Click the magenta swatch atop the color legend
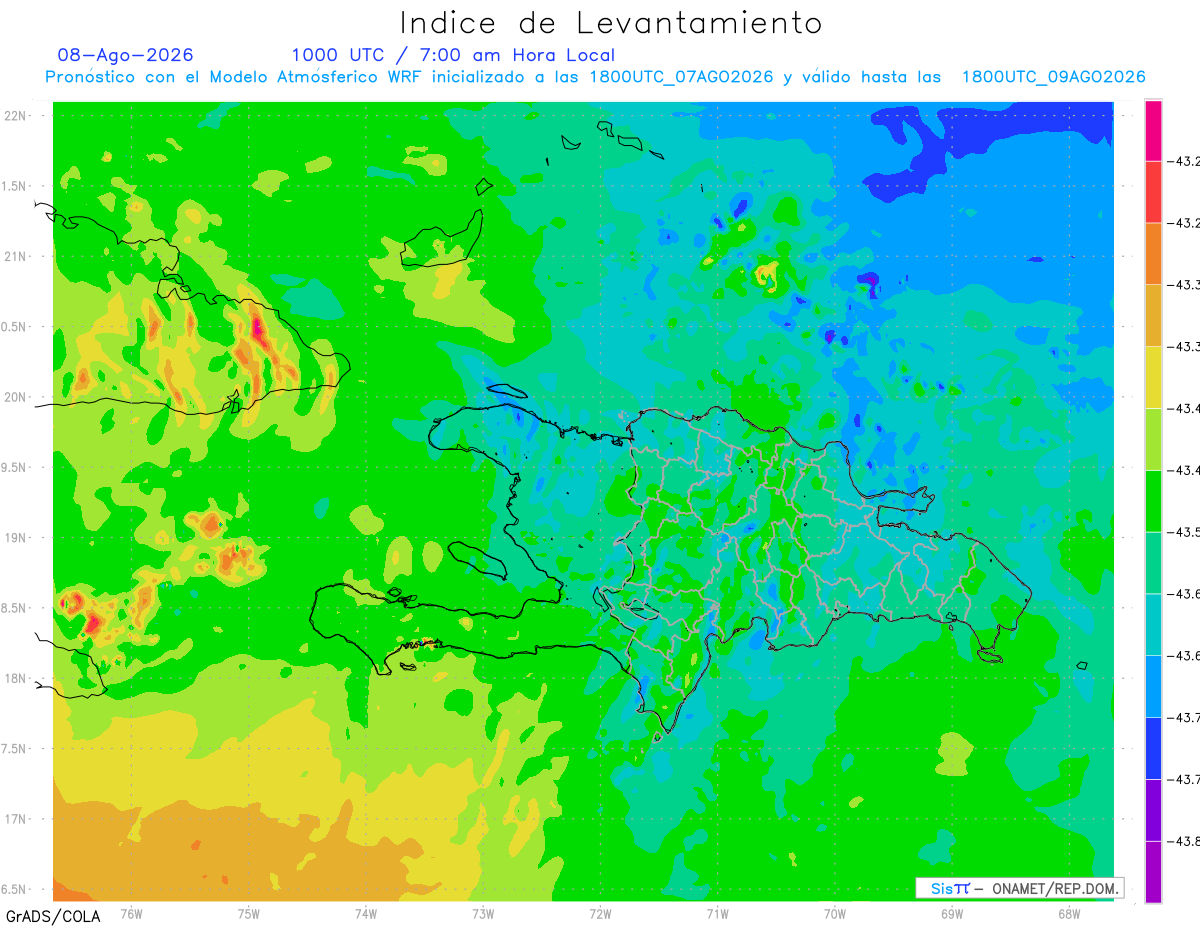 point(1153,130)
